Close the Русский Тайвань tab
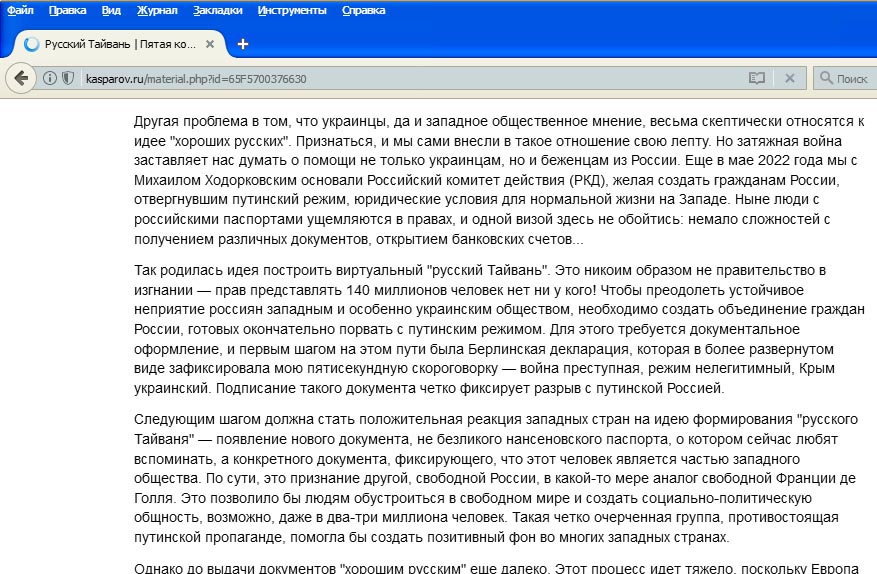This screenshot has width=877, height=574. tap(210, 44)
